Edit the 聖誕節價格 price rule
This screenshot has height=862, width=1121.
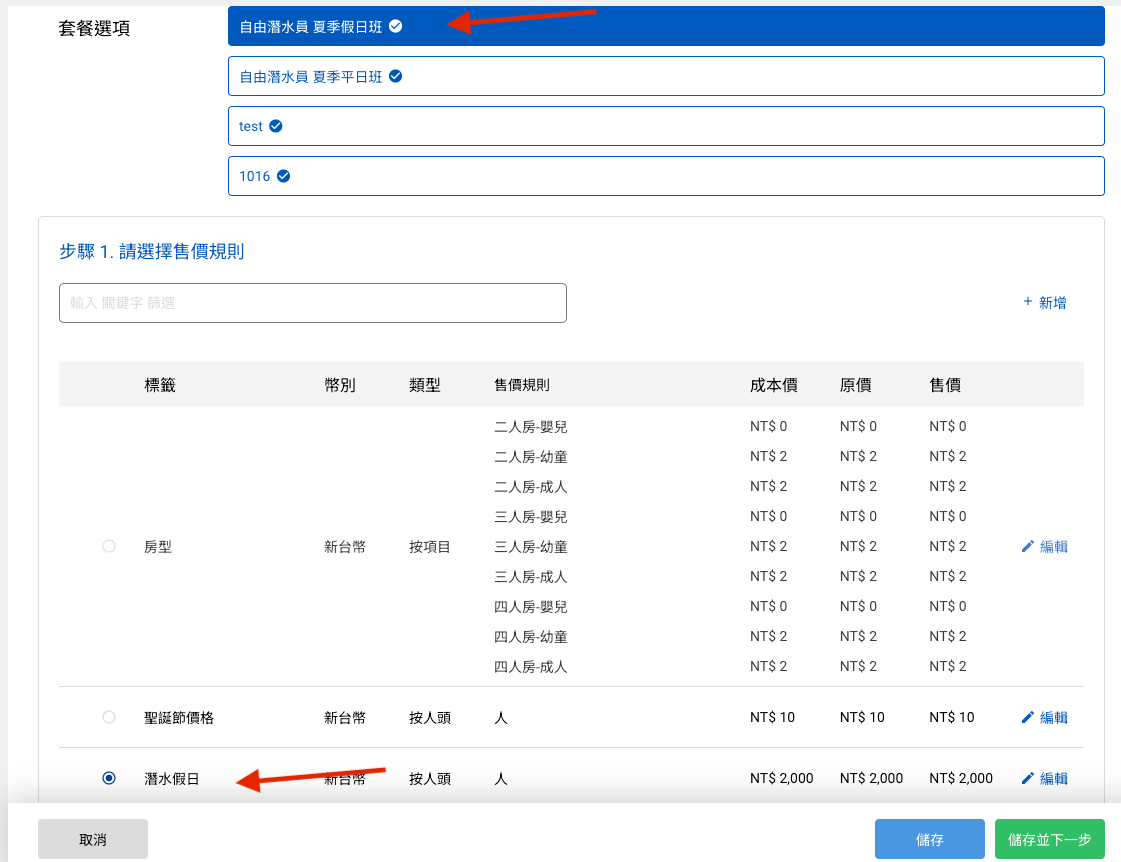pyautogui.click(x=1045, y=718)
